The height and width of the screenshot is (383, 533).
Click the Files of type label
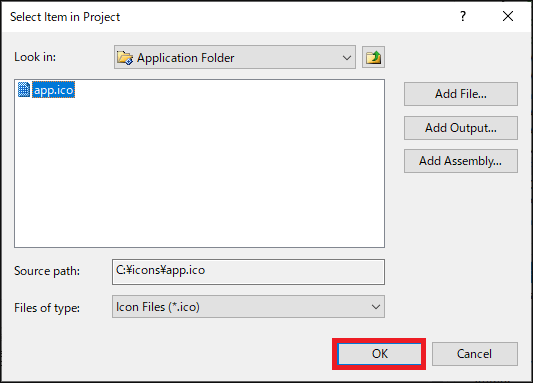click(x=47, y=308)
